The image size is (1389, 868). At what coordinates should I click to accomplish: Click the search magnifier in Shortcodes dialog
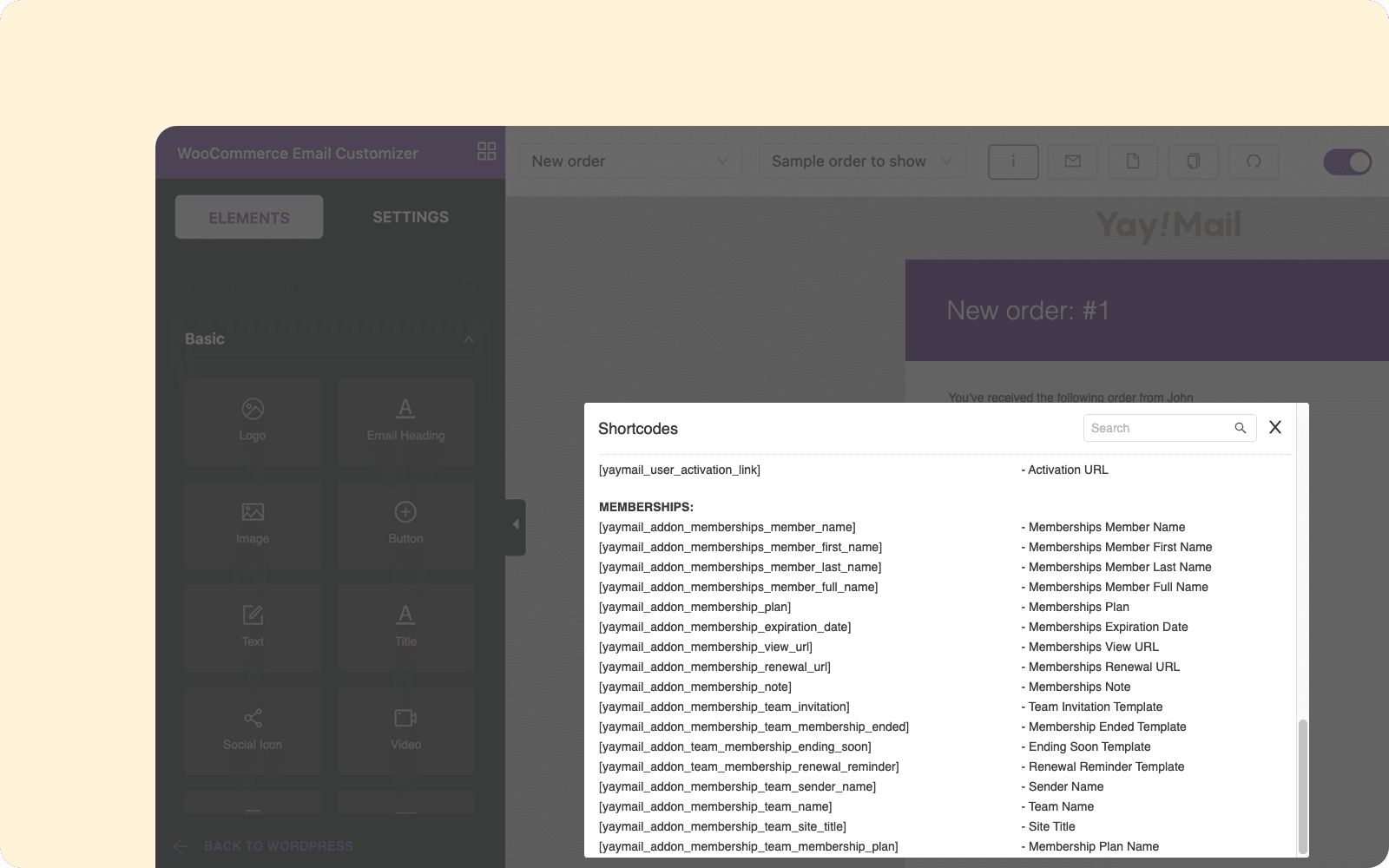click(1241, 428)
